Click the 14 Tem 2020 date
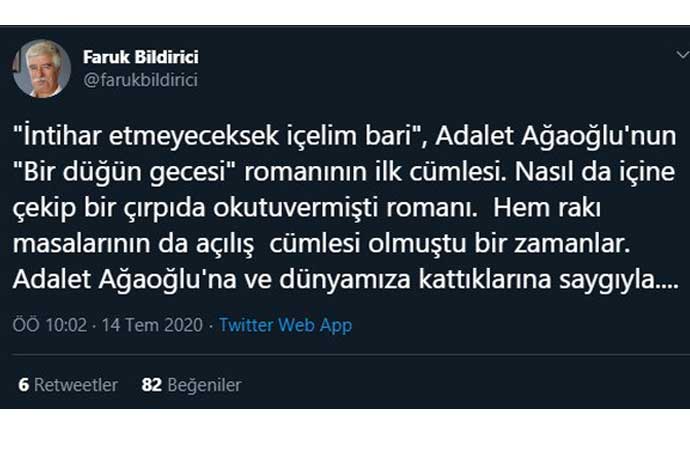Screen dimensions: 690x450 point(159,325)
